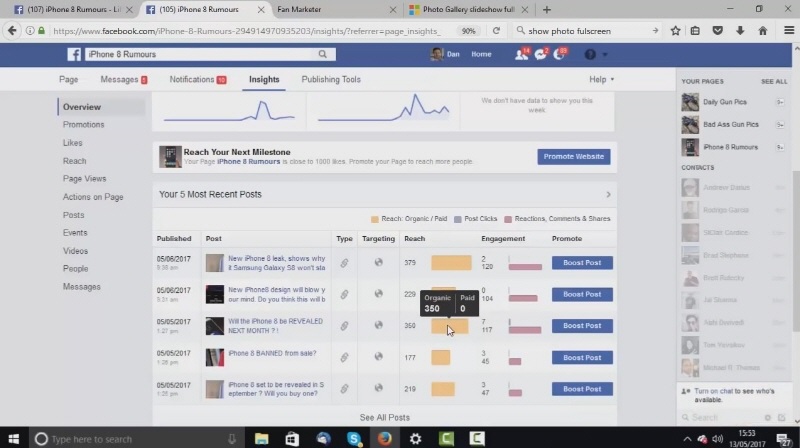Click targeting globe for iPhone 8 BANNED post
The image size is (800, 448).
pos(379,357)
